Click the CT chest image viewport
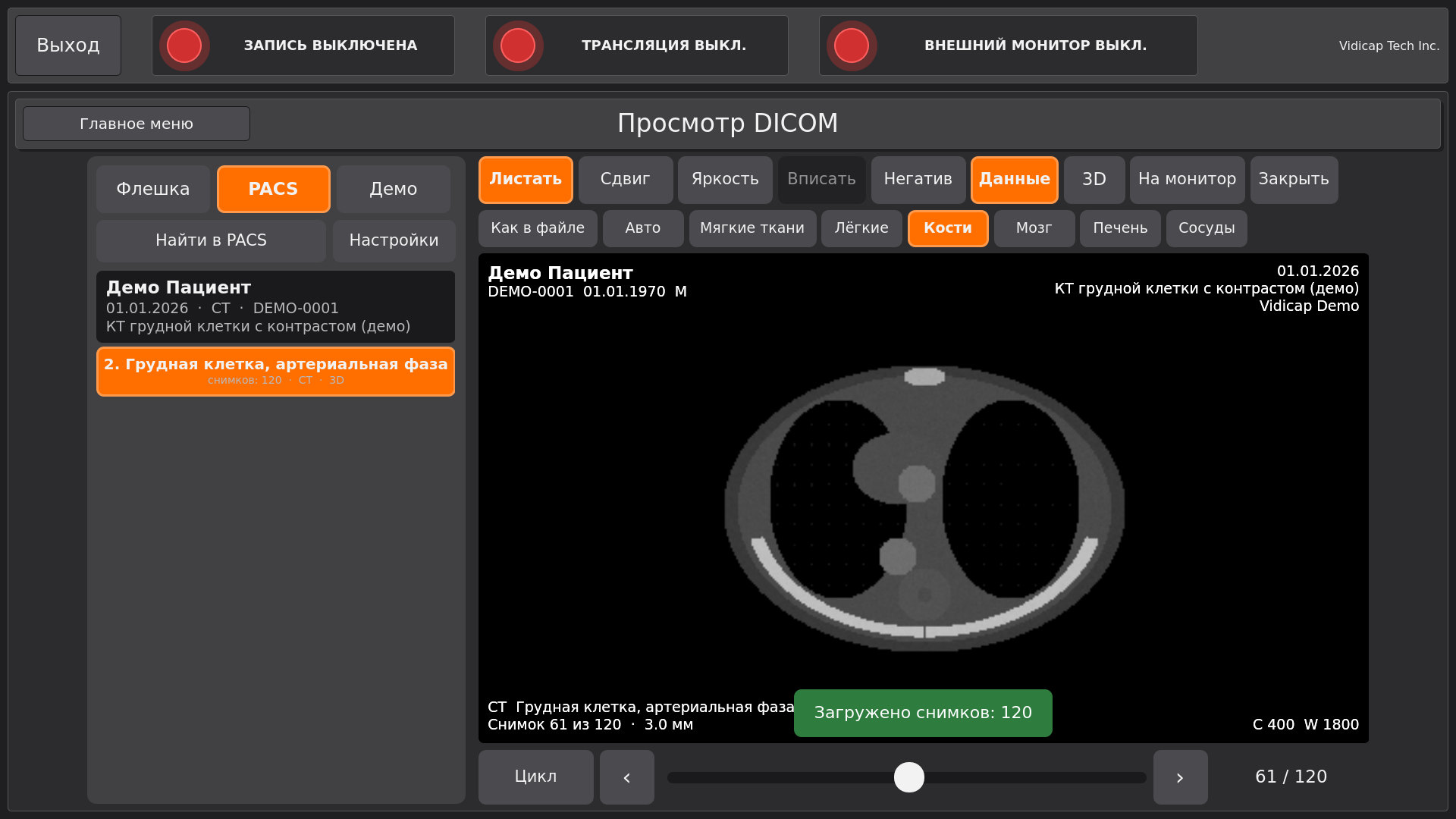The height and width of the screenshot is (819, 1456). (924, 498)
